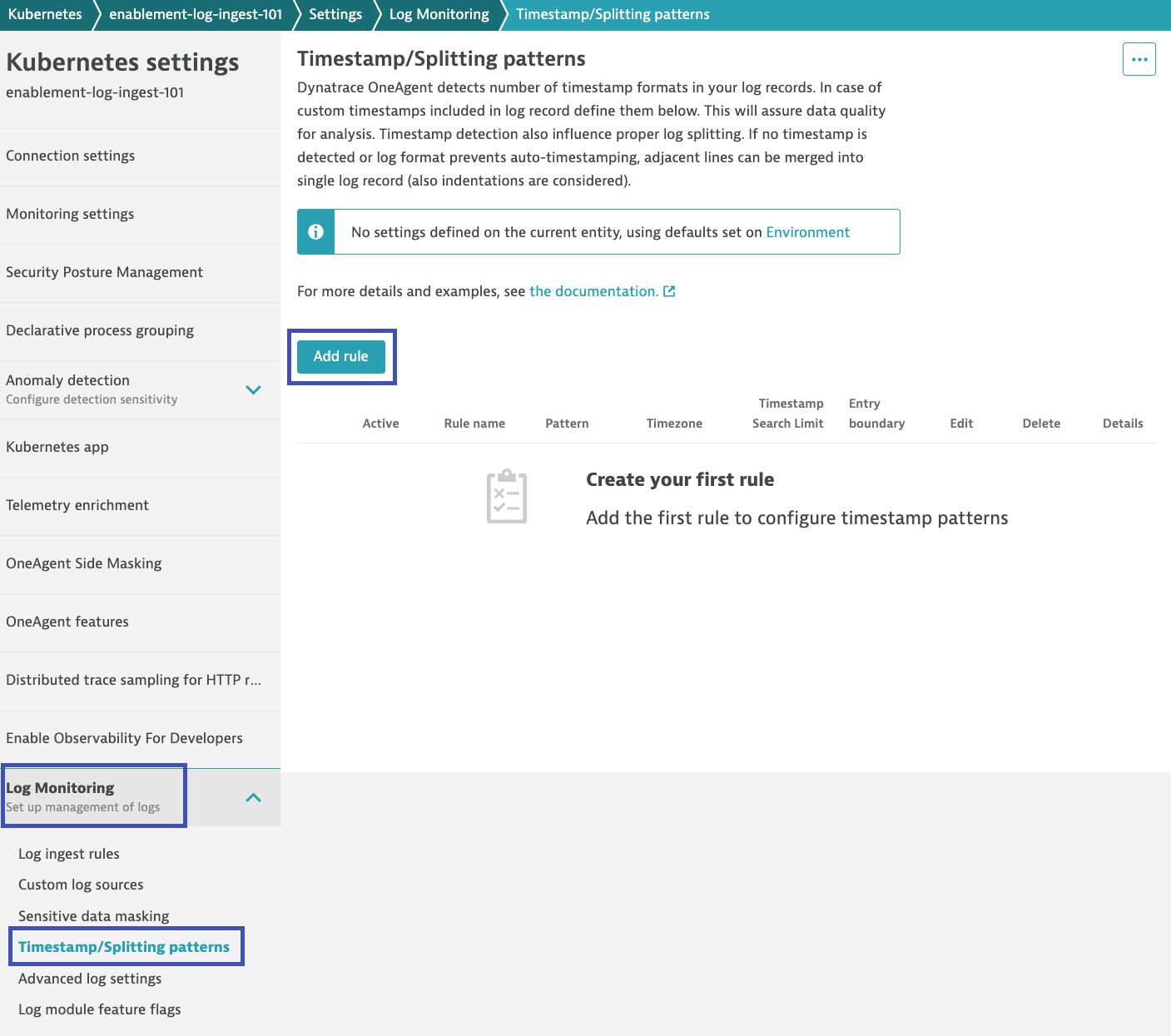Click the Rule name column header
This screenshot has width=1171, height=1036.
(474, 424)
